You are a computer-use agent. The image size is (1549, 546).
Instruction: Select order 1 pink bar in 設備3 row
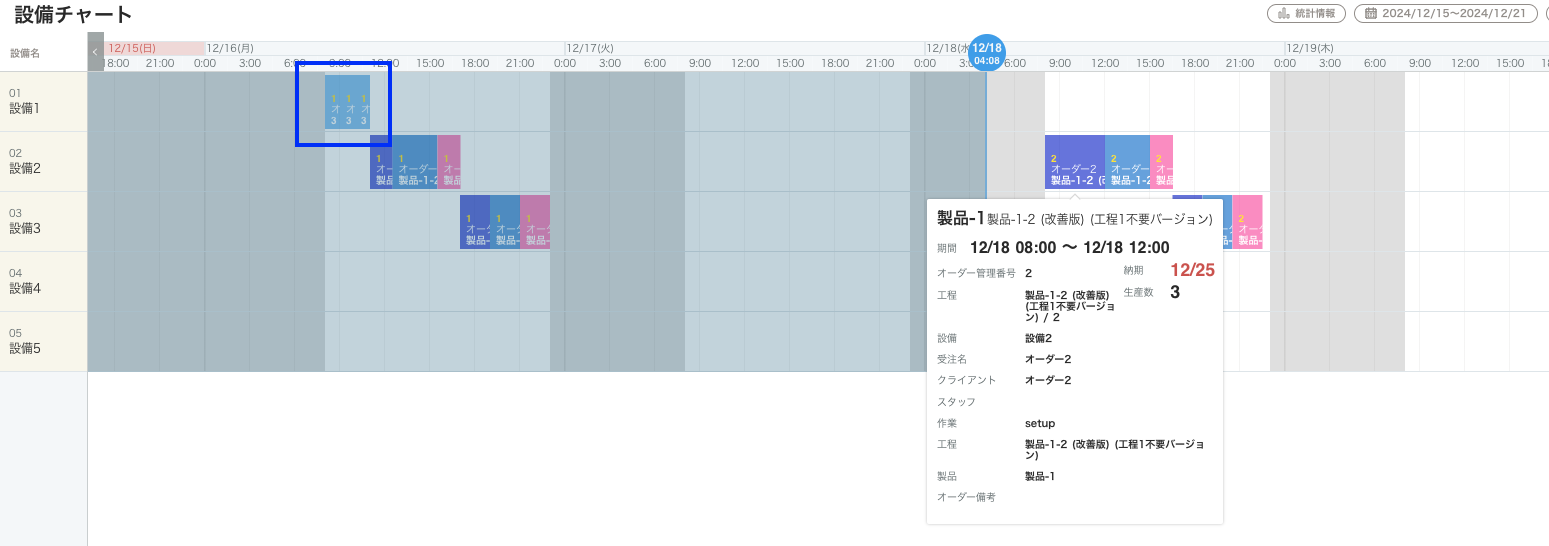coord(535,222)
